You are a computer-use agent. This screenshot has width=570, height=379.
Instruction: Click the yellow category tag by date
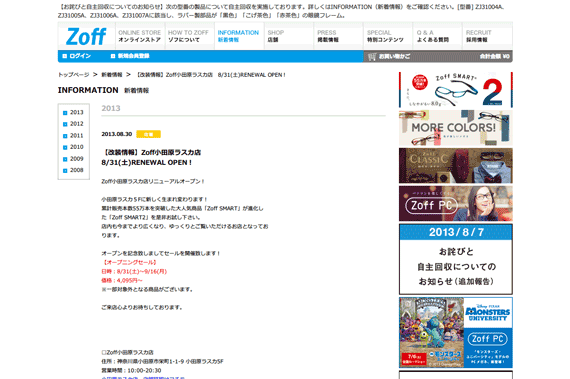[x=148, y=134]
